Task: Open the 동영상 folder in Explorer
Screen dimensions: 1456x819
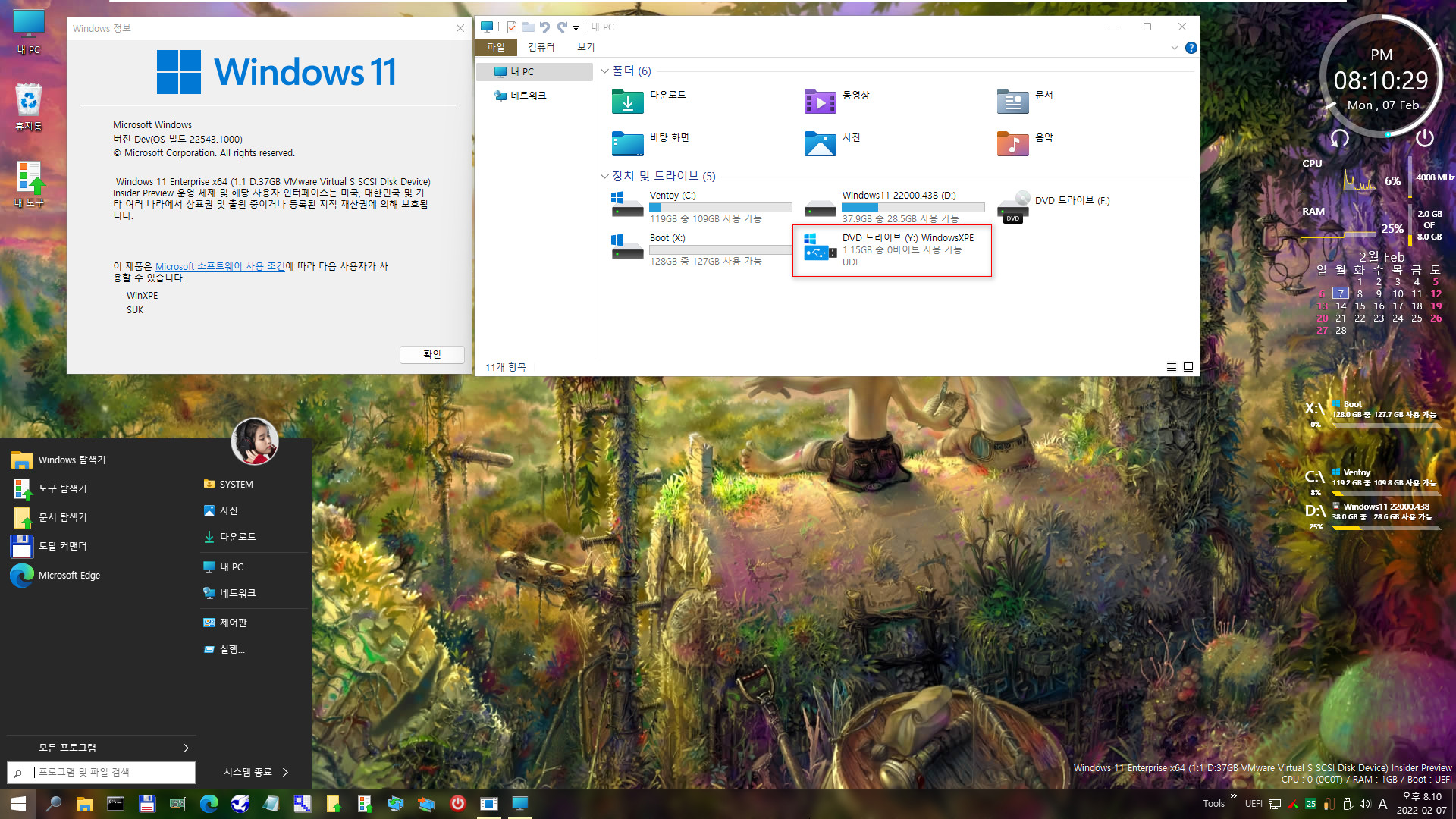Action: click(836, 101)
